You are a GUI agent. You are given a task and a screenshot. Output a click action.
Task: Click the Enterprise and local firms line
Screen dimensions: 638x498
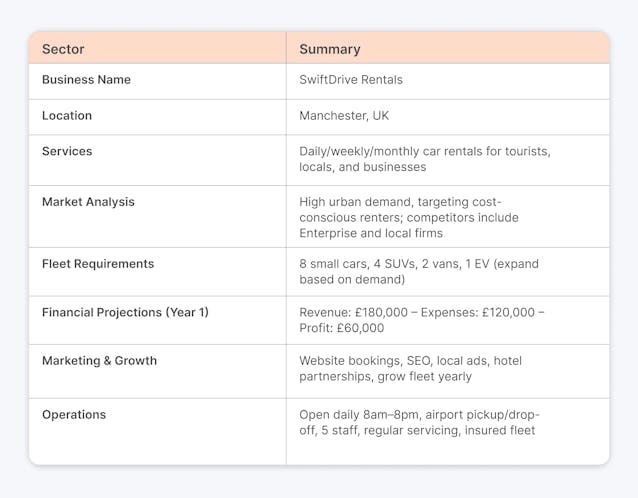point(370,234)
